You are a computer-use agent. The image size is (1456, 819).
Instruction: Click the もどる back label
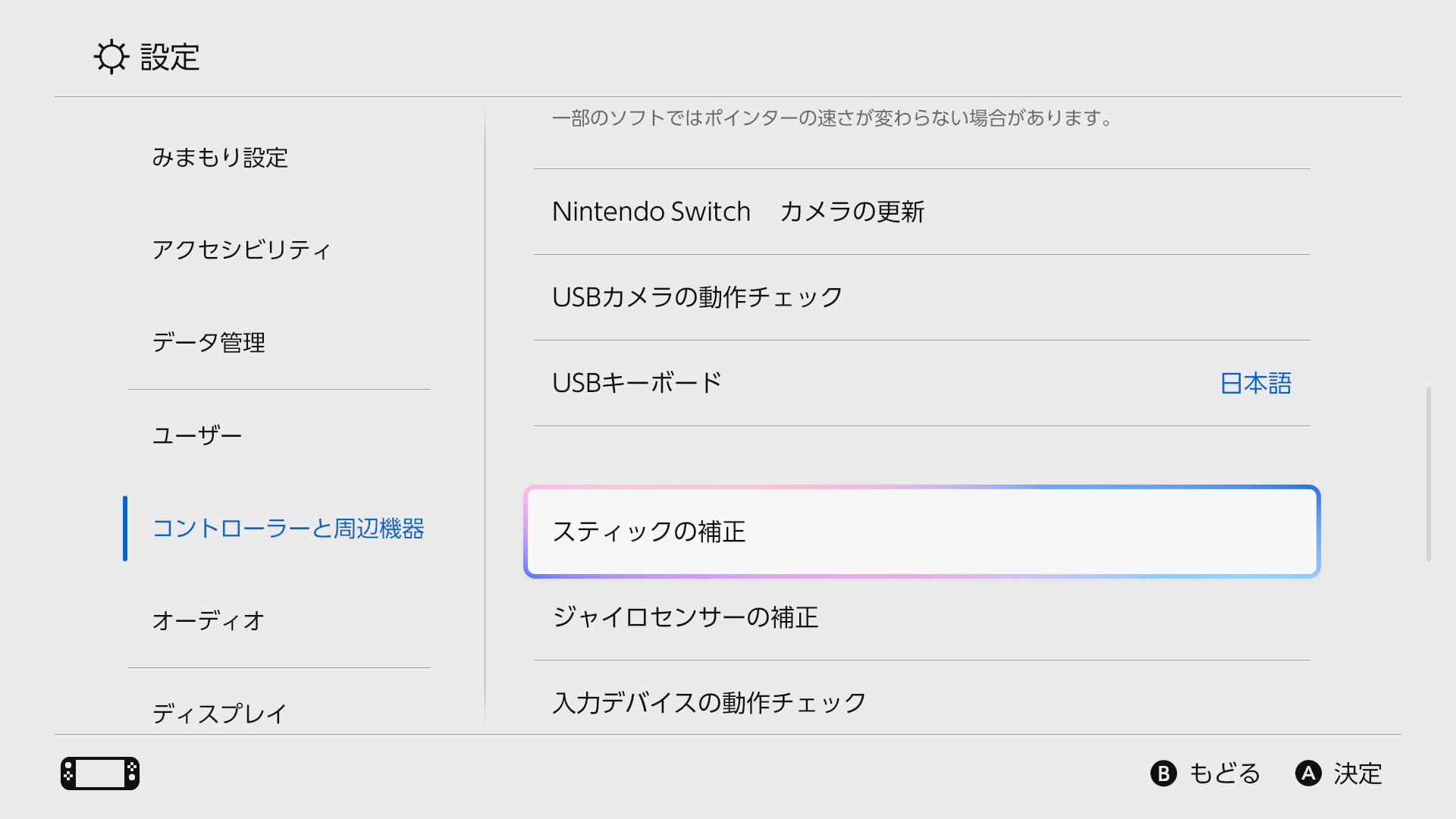click(x=1224, y=773)
